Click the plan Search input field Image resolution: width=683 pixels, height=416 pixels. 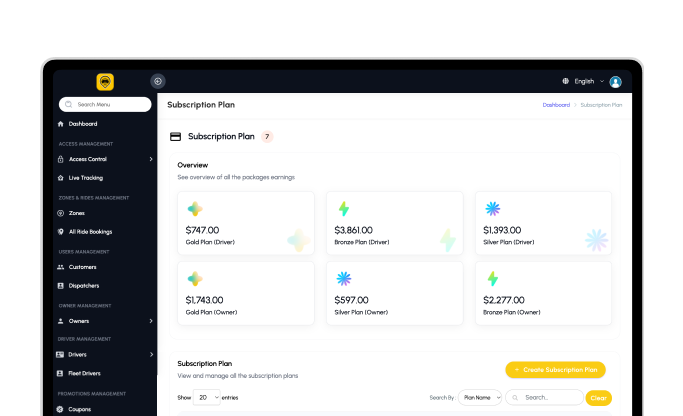click(x=544, y=398)
